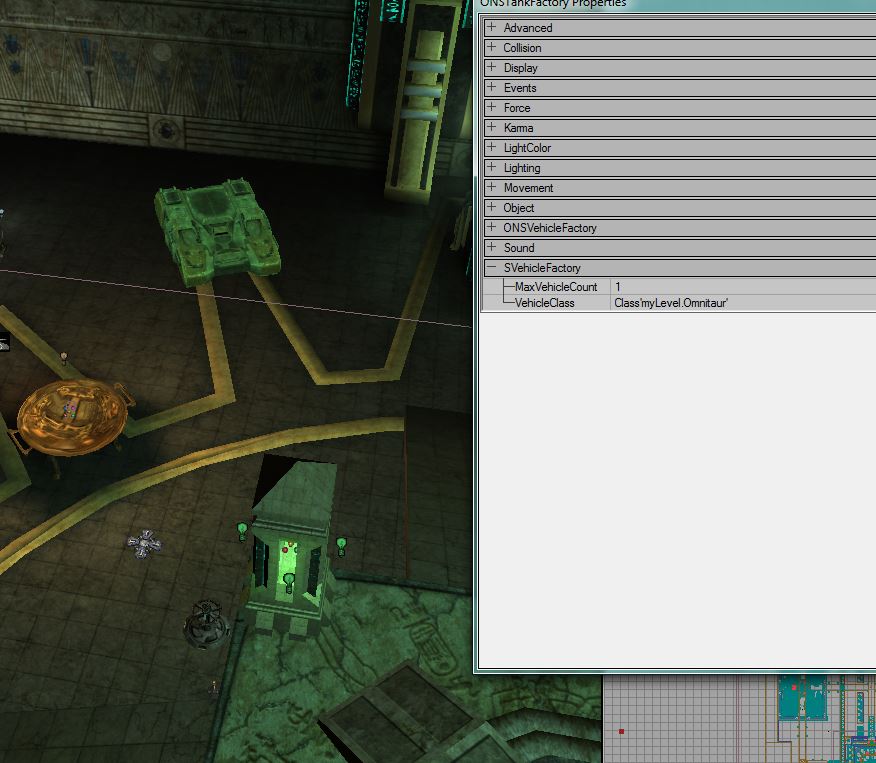Expand the ONSVehicleFactory category
Image resolution: width=876 pixels, height=763 pixels.
(491, 228)
